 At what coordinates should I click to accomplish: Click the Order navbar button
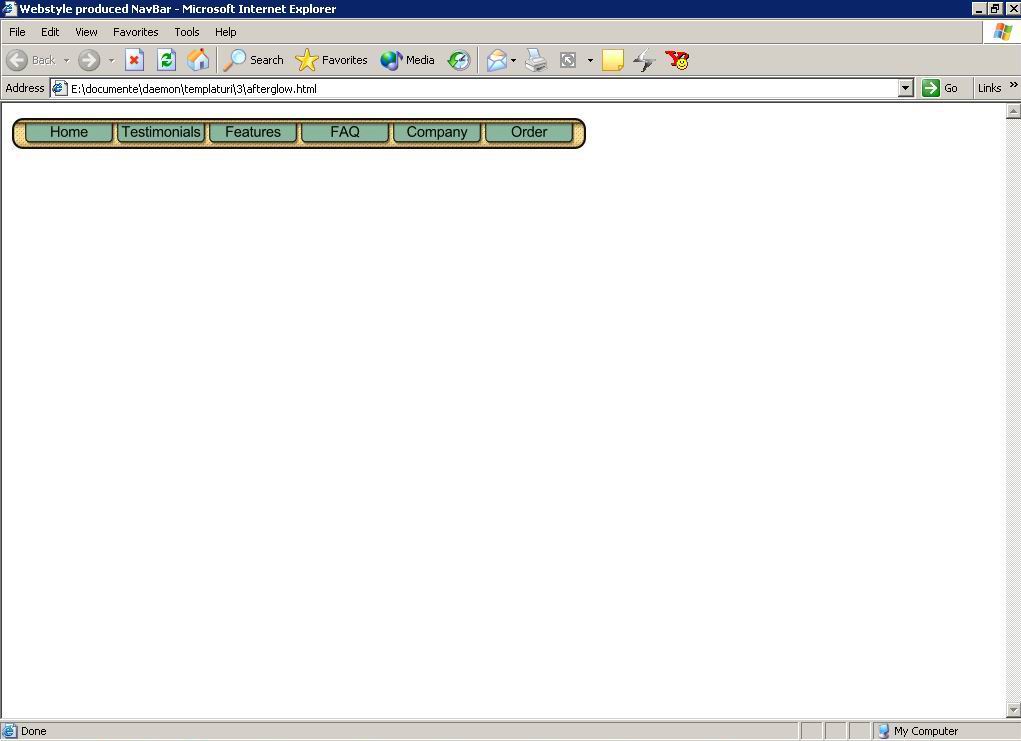[528, 132]
